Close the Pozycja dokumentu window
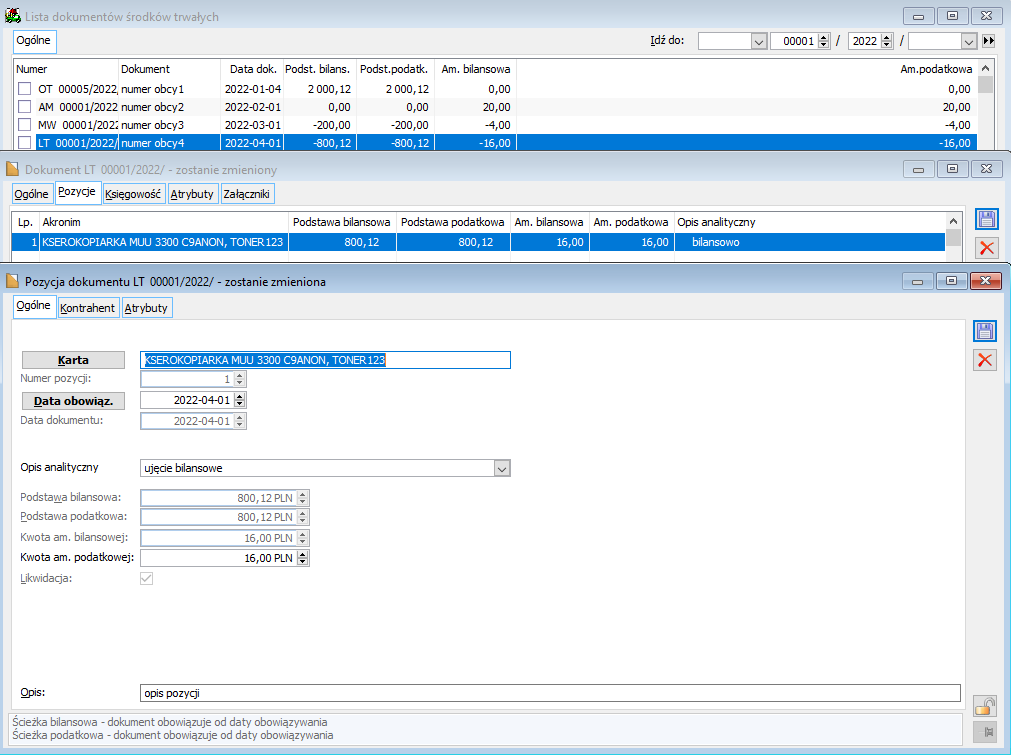The height and width of the screenshot is (755, 1011). [x=985, y=281]
